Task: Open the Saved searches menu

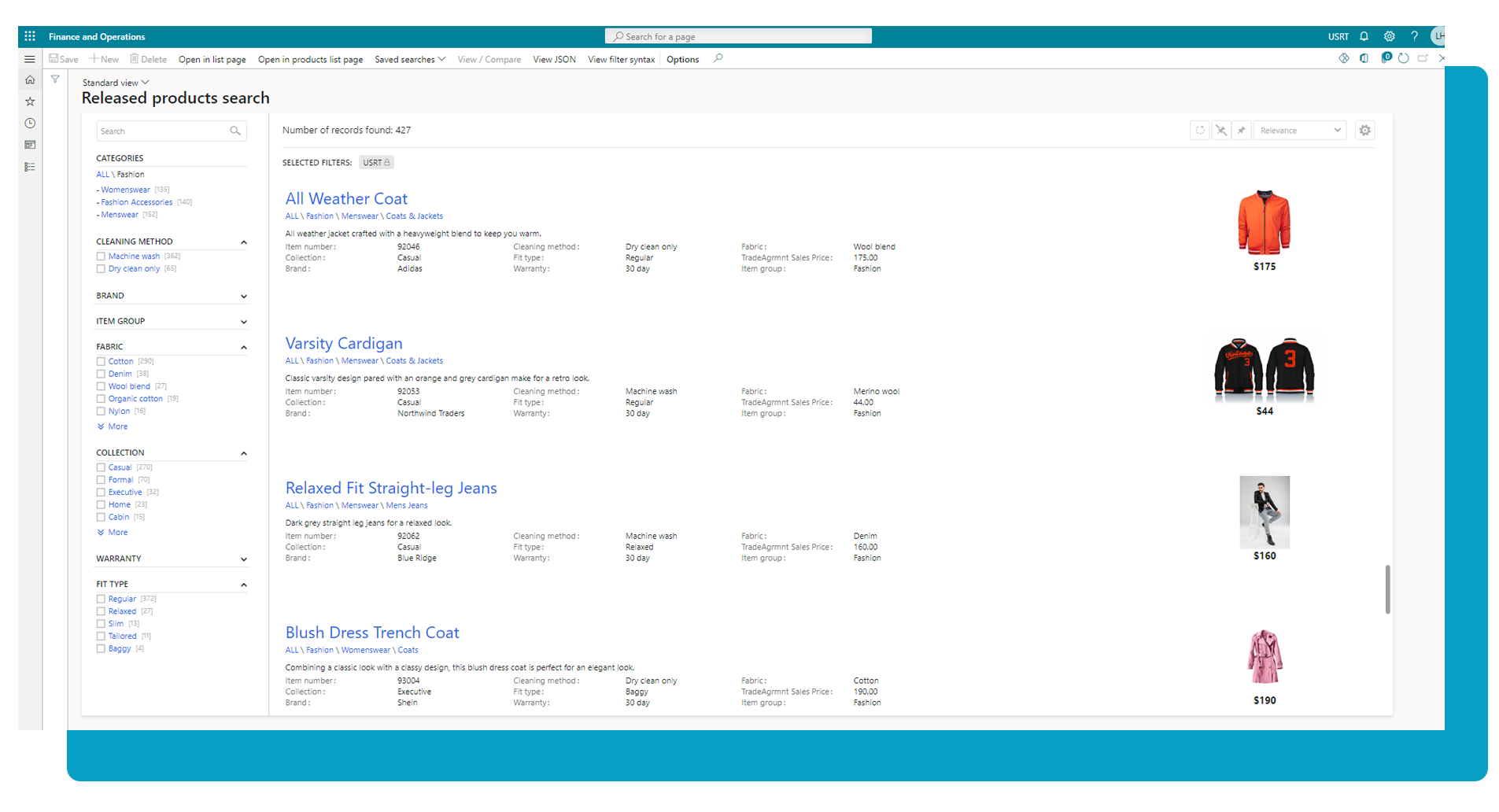Action: click(x=409, y=59)
